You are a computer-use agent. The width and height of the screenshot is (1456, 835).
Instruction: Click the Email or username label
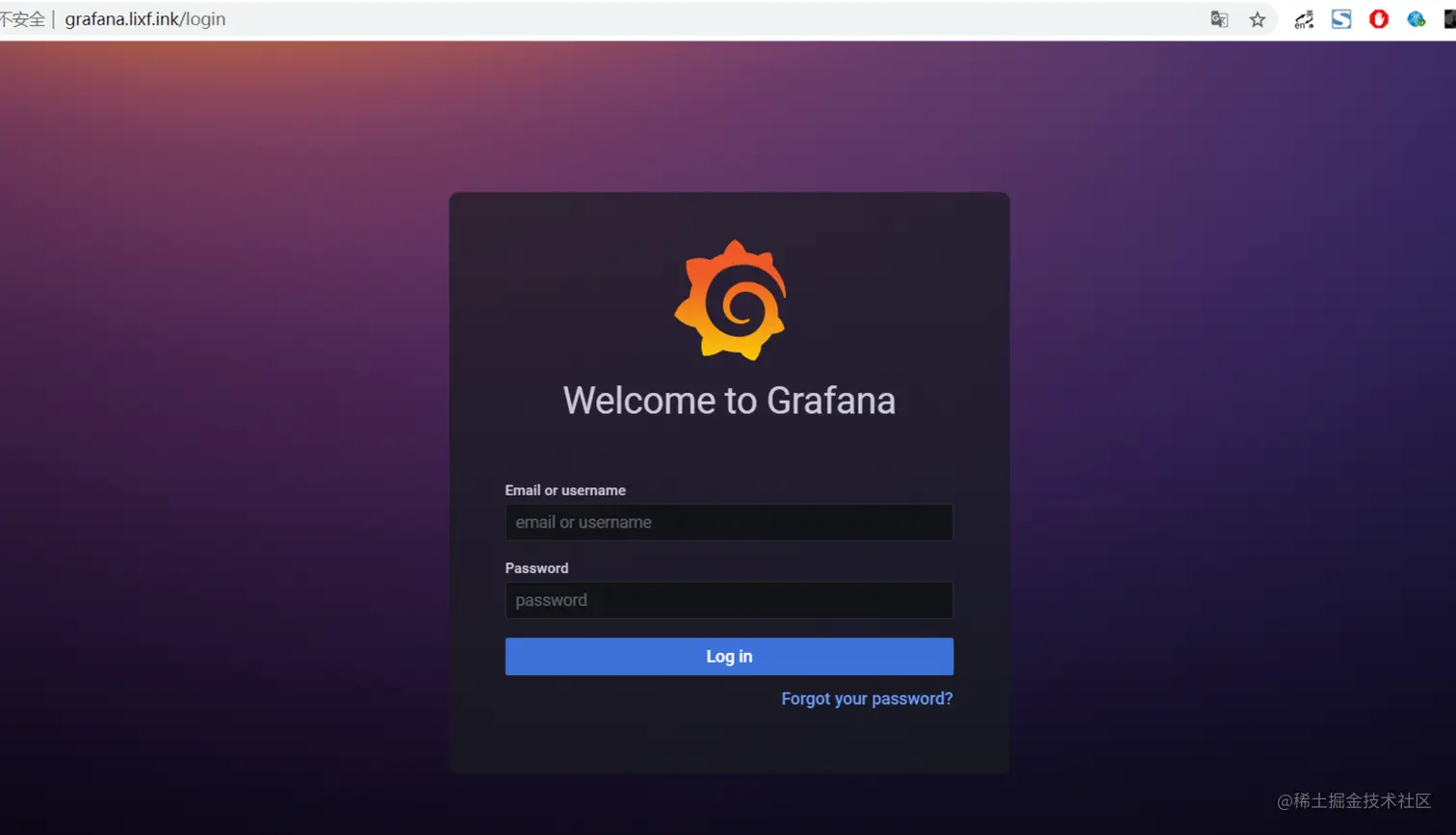(x=565, y=490)
